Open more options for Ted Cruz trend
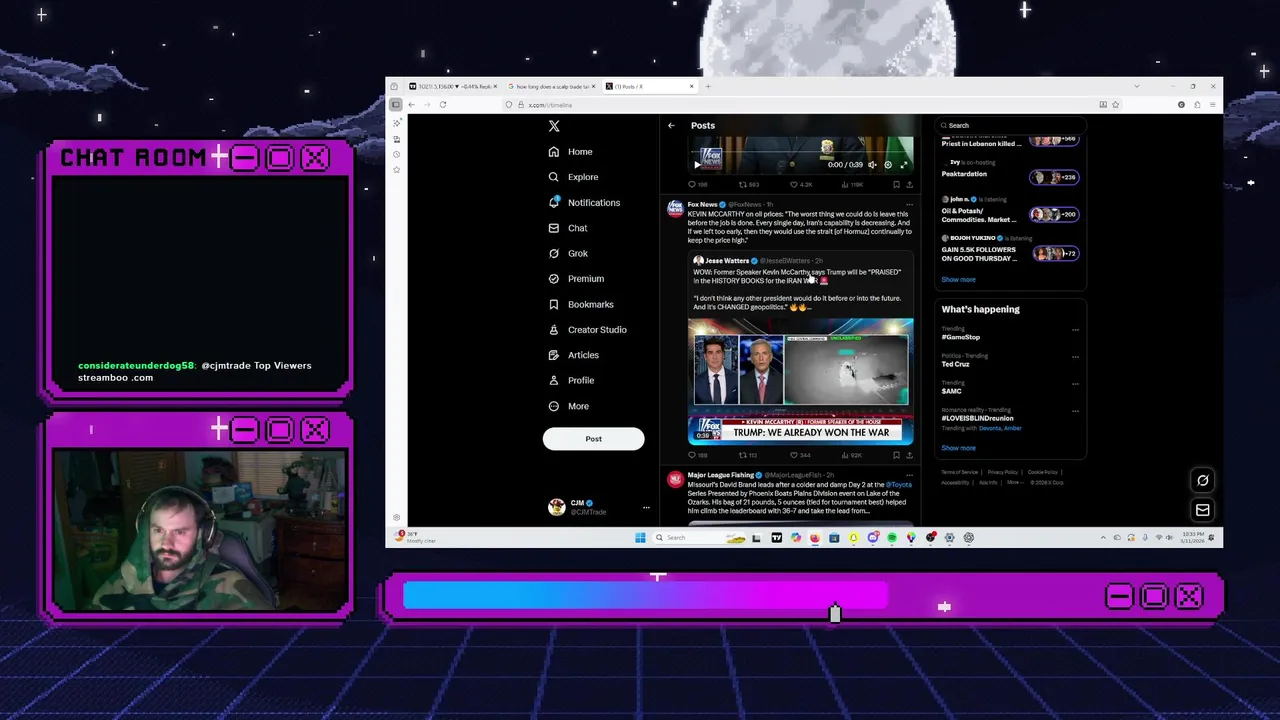The width and height of the screenshot is (1280, 720). (x=1075, y=357)
